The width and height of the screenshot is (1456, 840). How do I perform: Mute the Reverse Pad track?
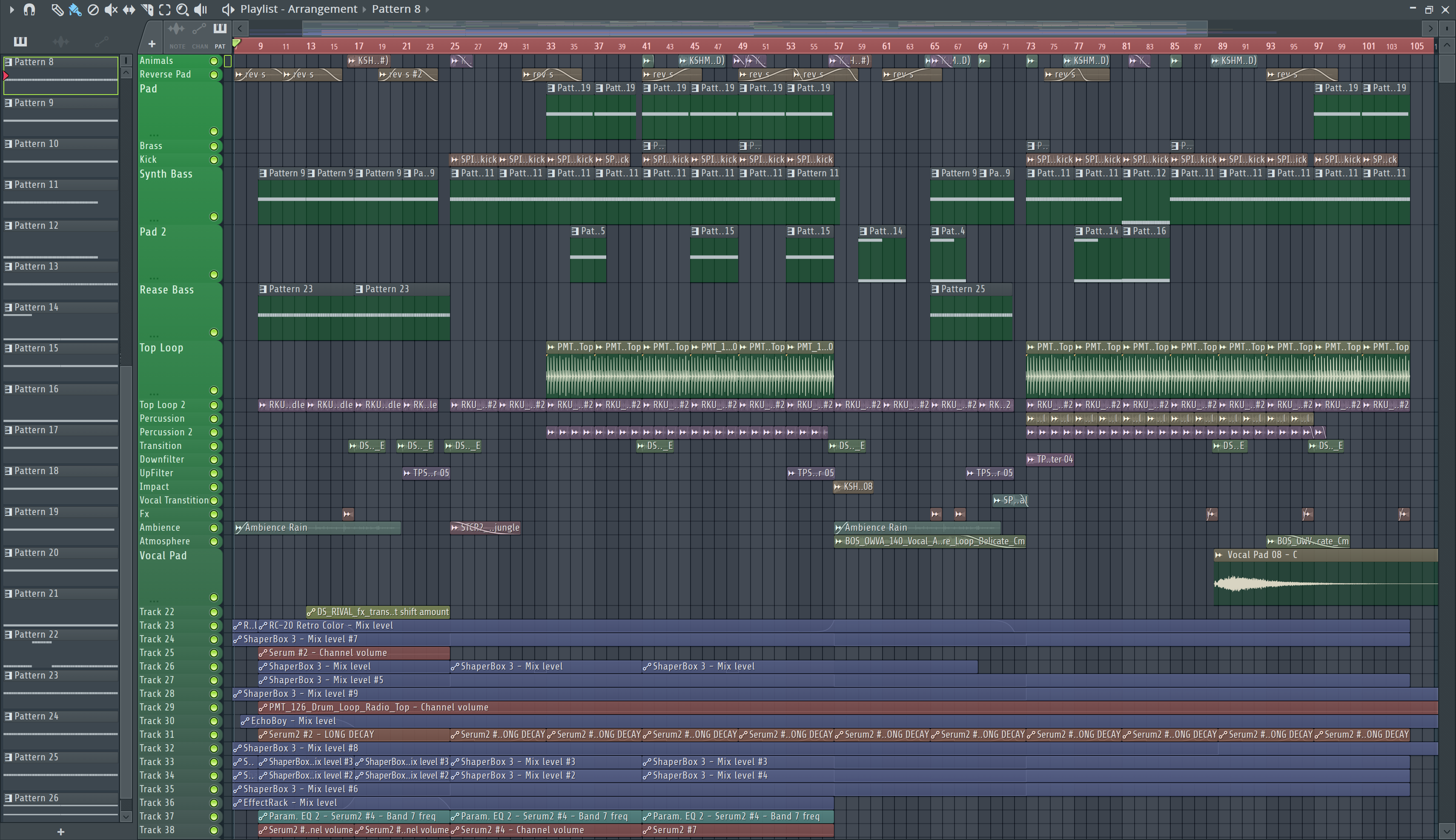(214, 75)
